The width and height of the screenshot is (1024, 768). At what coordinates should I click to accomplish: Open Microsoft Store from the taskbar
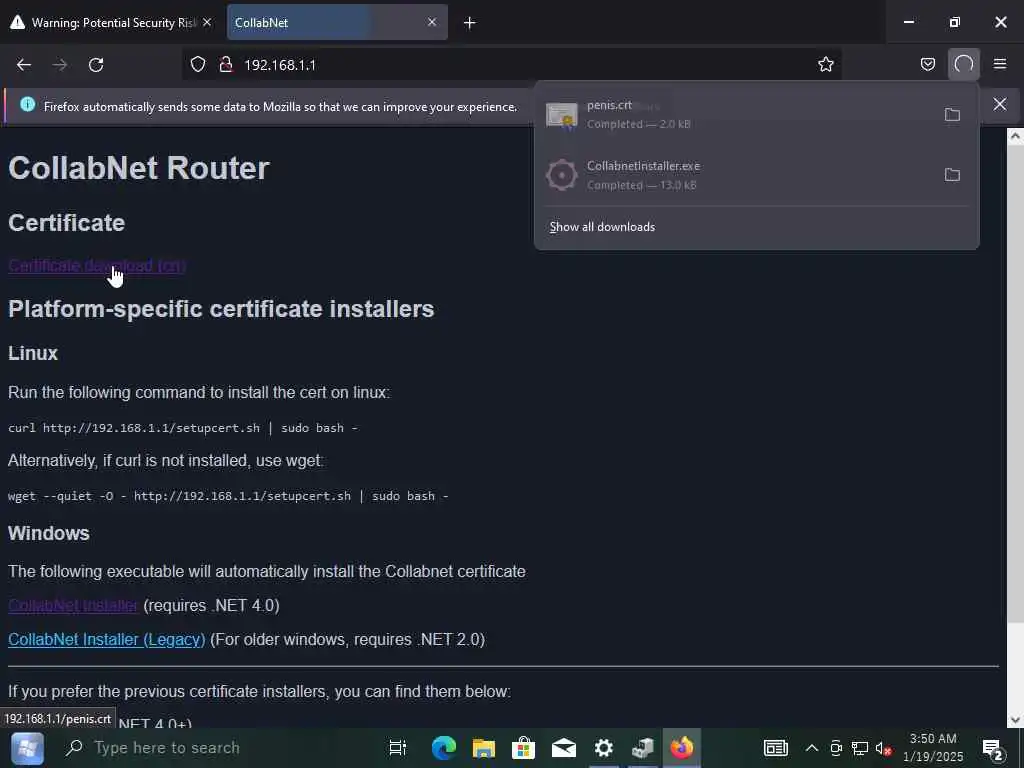pos(523,748)
